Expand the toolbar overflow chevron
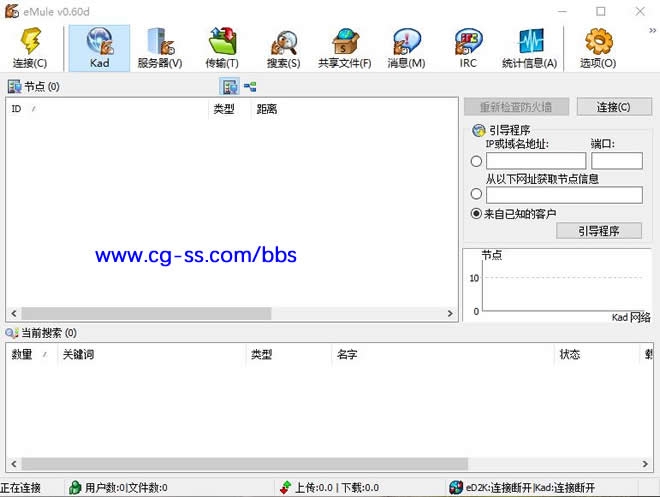Screen dimensions: 660x497 pyautogui.click(x=652, y=32)
